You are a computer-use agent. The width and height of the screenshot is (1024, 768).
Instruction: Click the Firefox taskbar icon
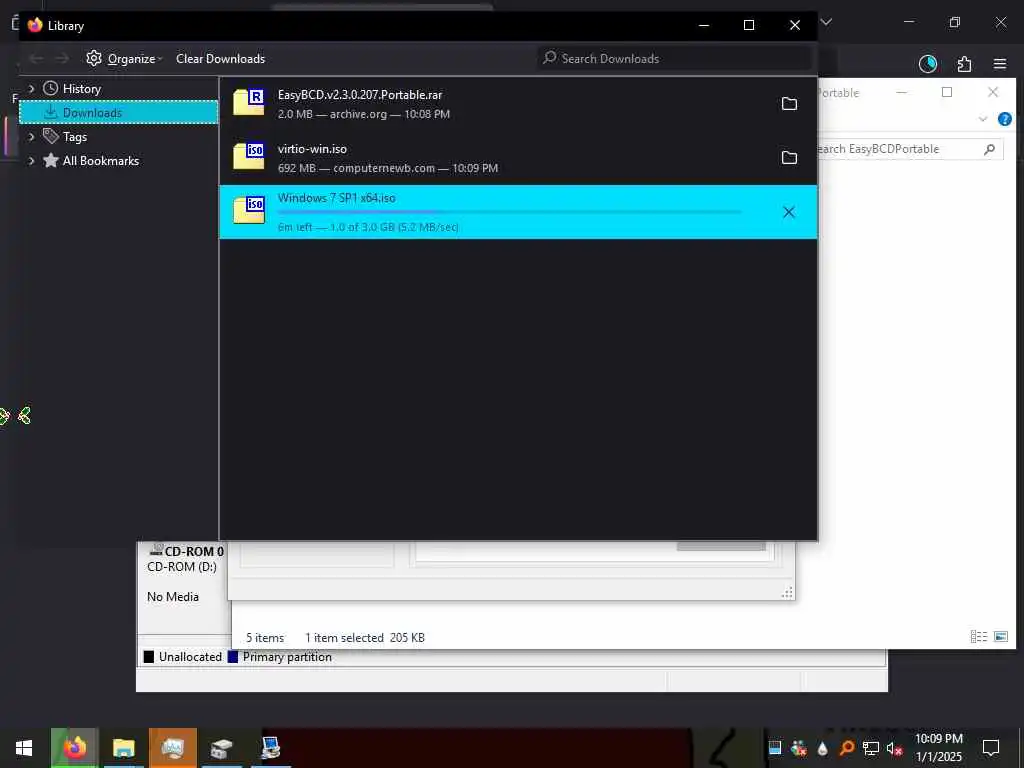click(74, 748)
